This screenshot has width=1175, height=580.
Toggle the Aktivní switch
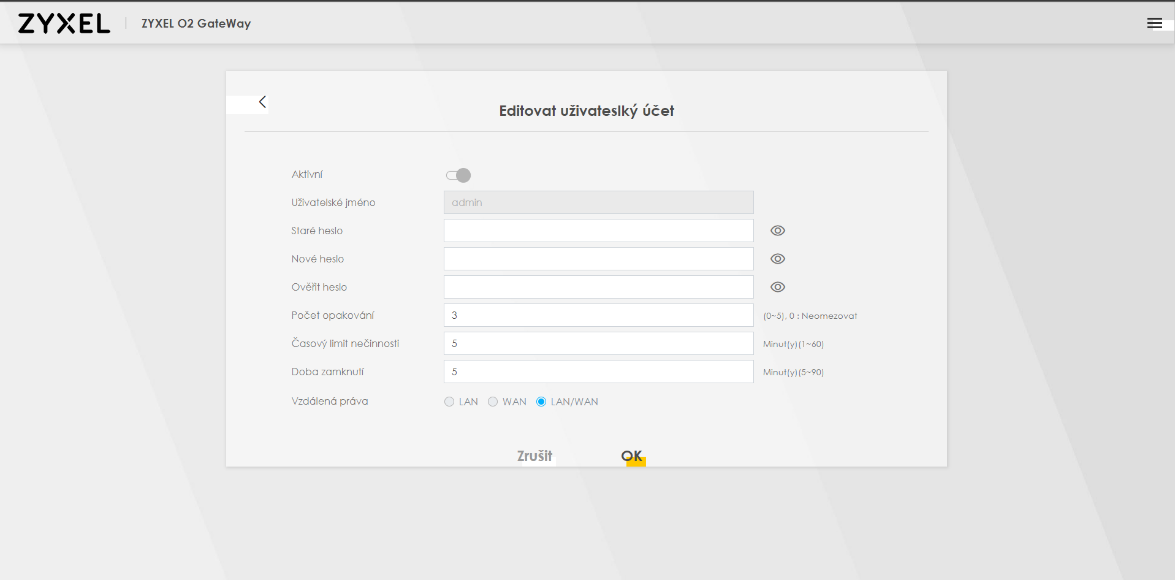point(458,175)
